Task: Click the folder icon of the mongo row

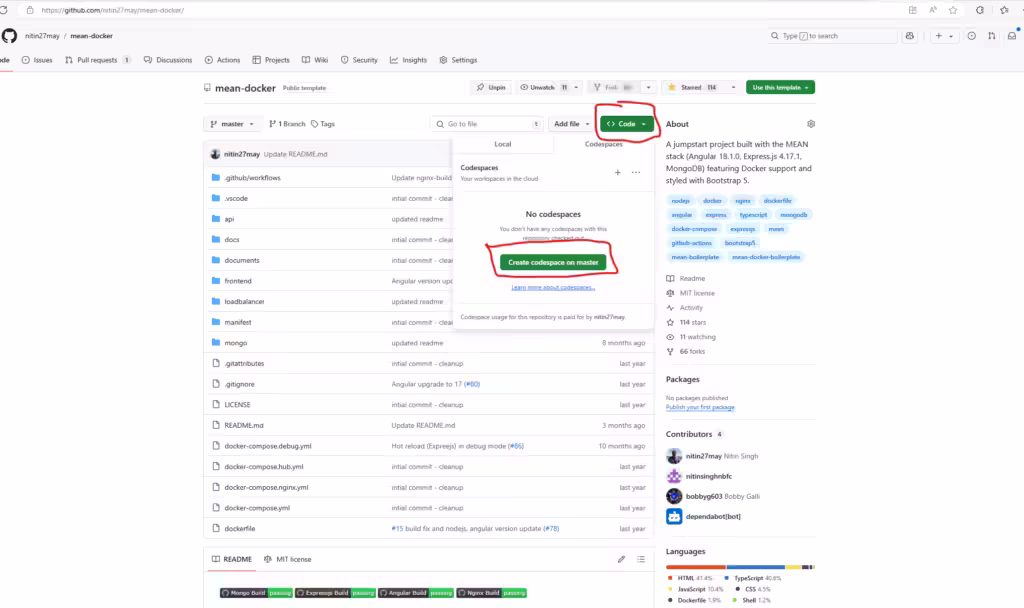Action: [216, 342]
